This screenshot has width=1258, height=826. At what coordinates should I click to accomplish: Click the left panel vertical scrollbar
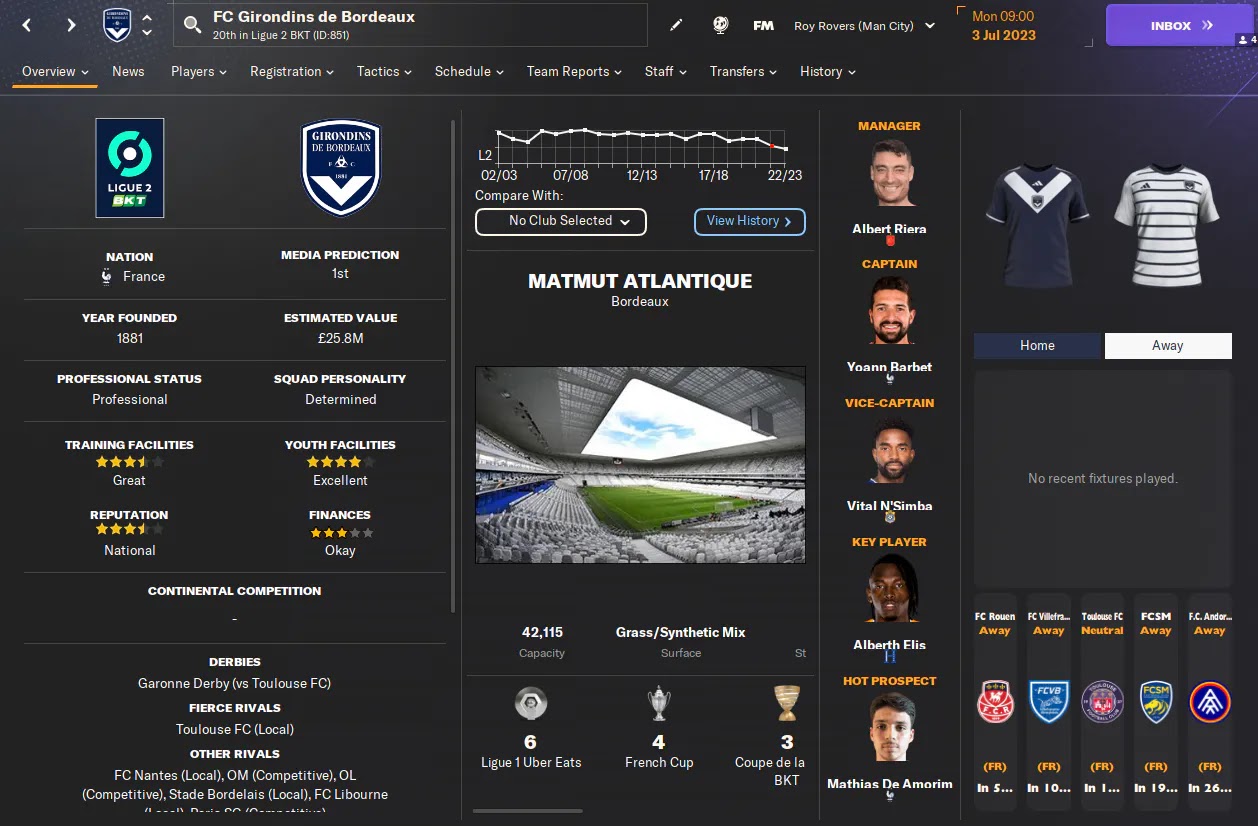[453, 366]
